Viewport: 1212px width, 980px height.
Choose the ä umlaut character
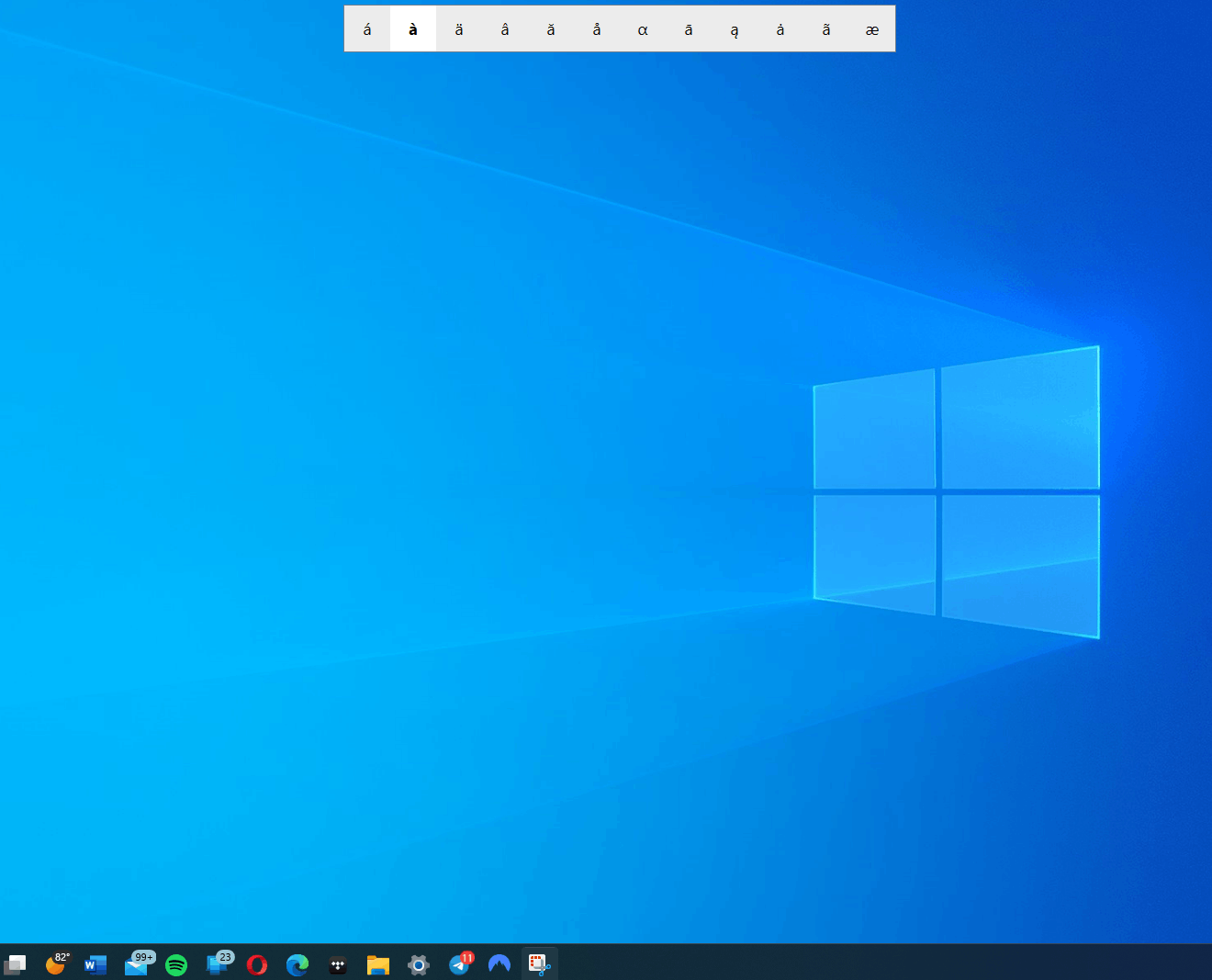click(459, 29)
